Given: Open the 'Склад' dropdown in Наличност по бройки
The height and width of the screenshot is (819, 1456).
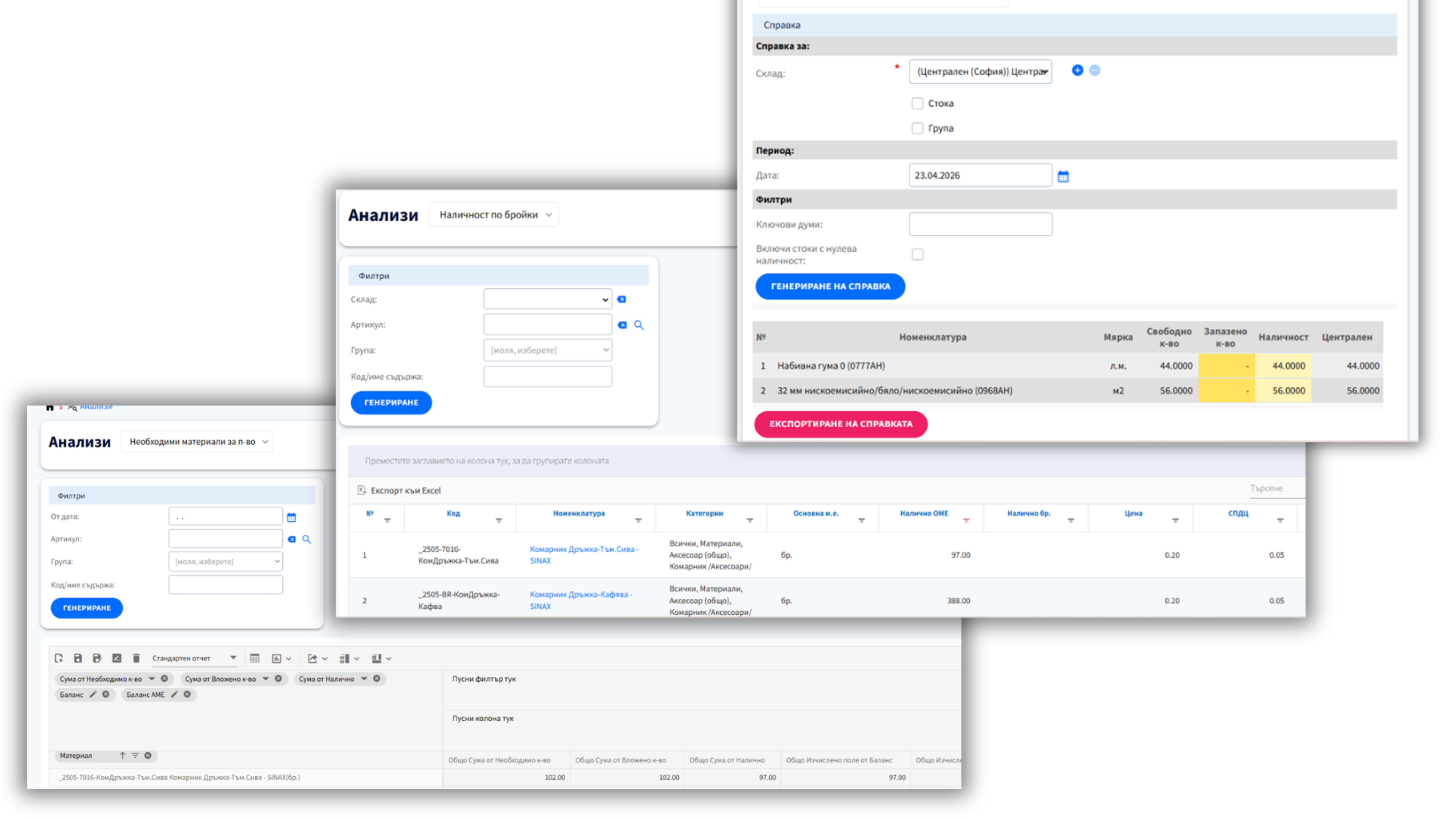Looking at the screenshot, I should tap(547, 299).
